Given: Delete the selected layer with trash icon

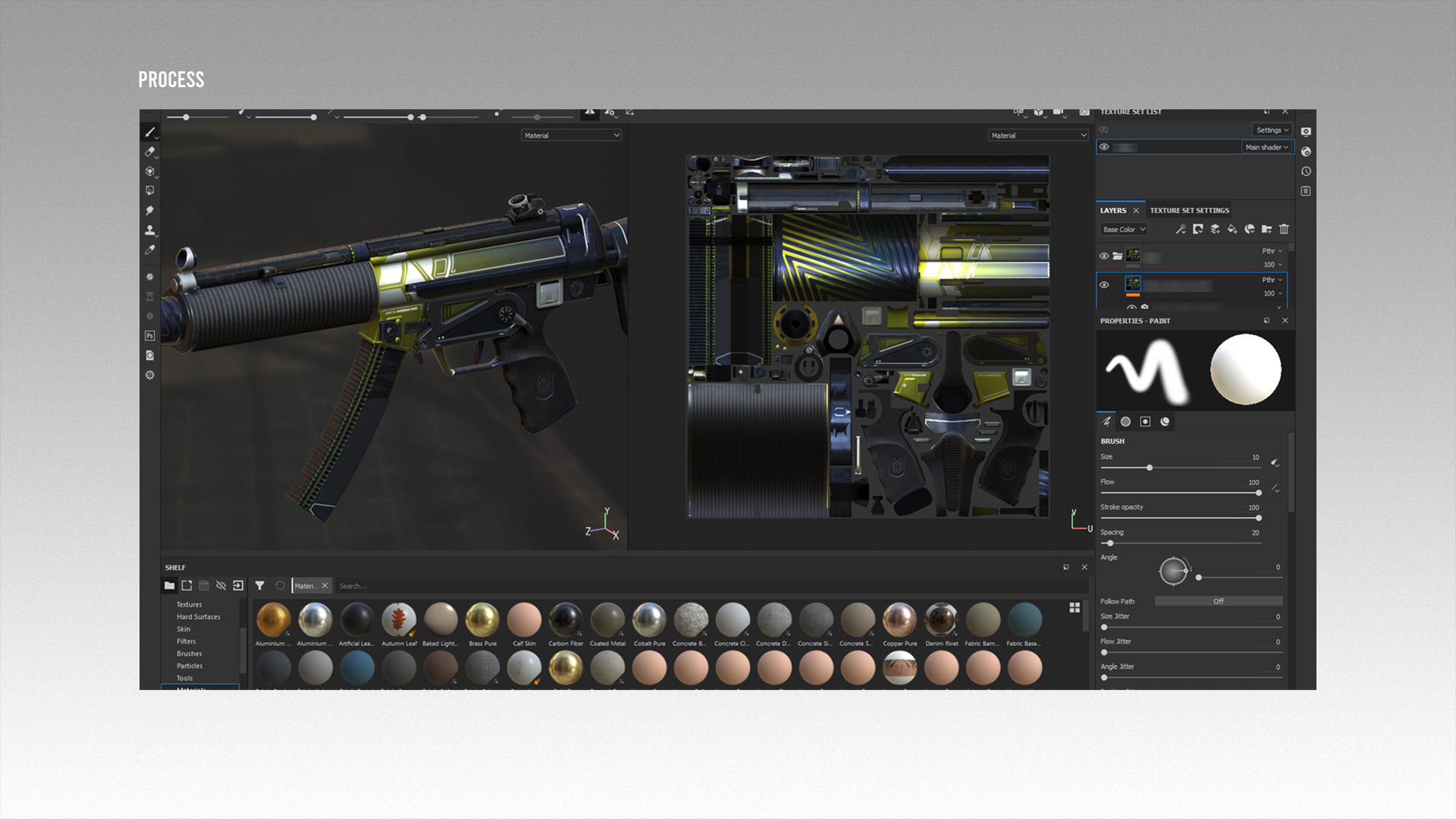Looking at the screenshot, I should (1284, 229).
